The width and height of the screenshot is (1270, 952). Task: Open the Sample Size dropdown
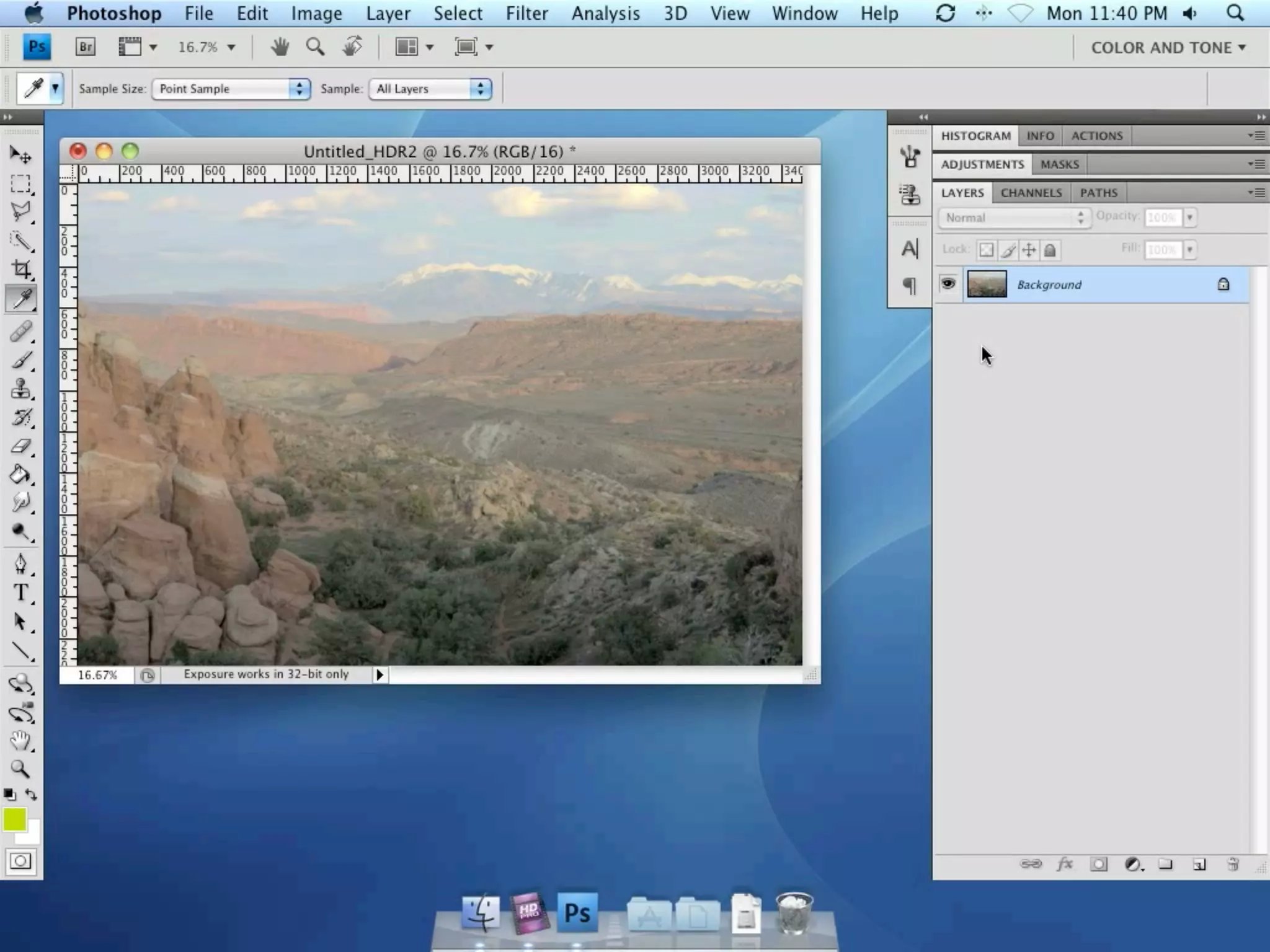click(x=231, y=89)
